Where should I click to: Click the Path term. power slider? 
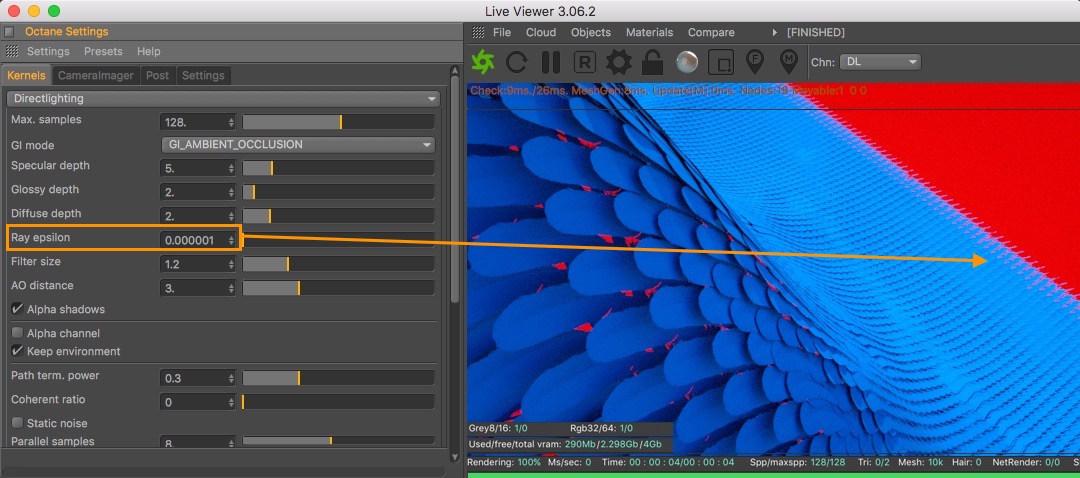click(338, 378)
